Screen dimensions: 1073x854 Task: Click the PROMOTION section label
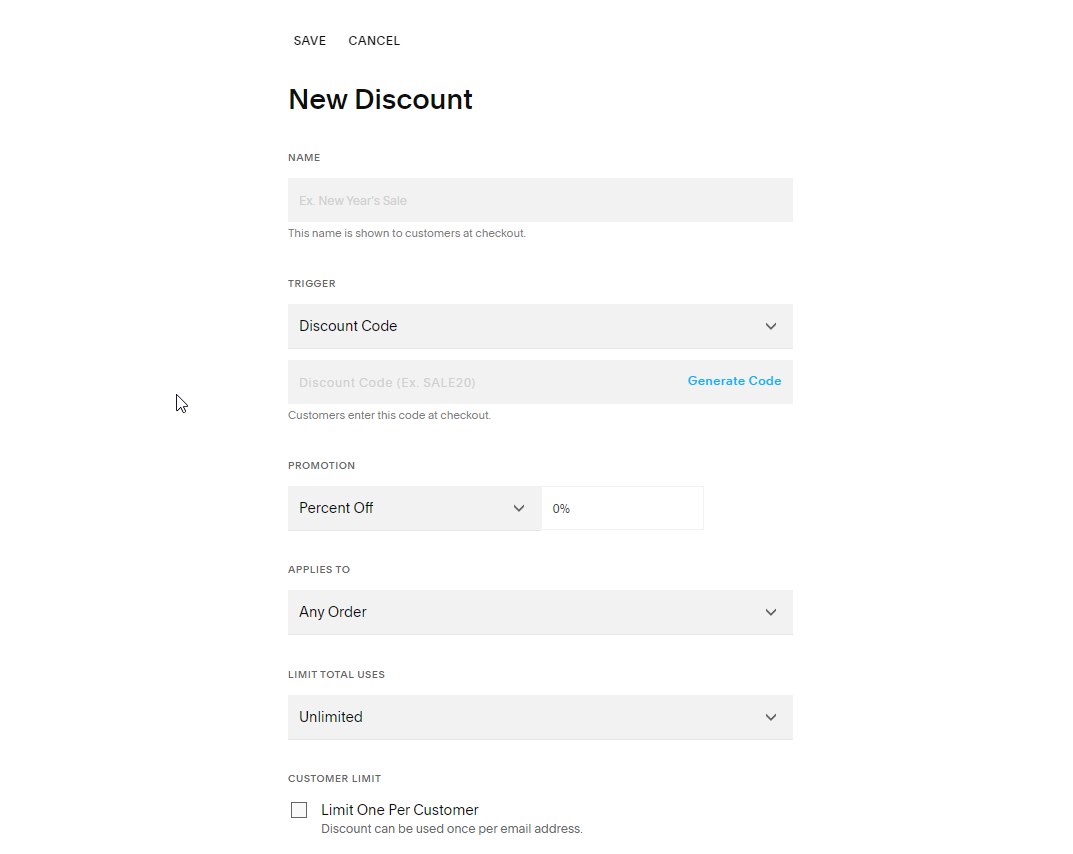click(x=321, y=466)
